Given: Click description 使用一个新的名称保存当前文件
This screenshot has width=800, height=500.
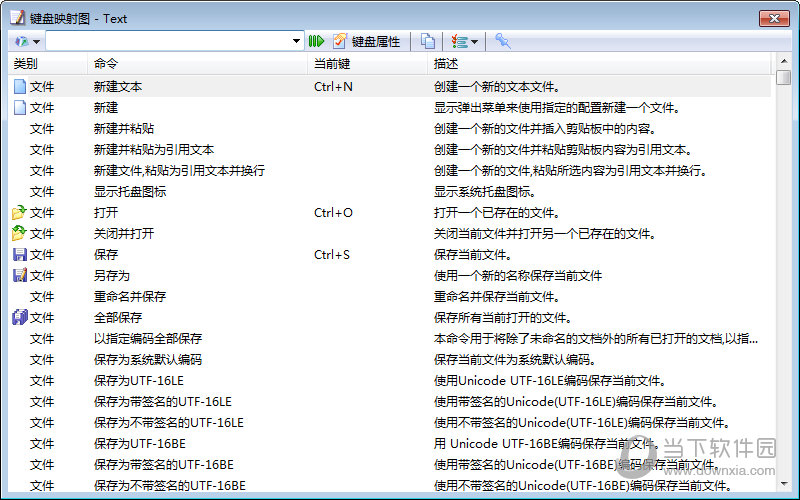Looking at the screenshot, I should 518,276.
